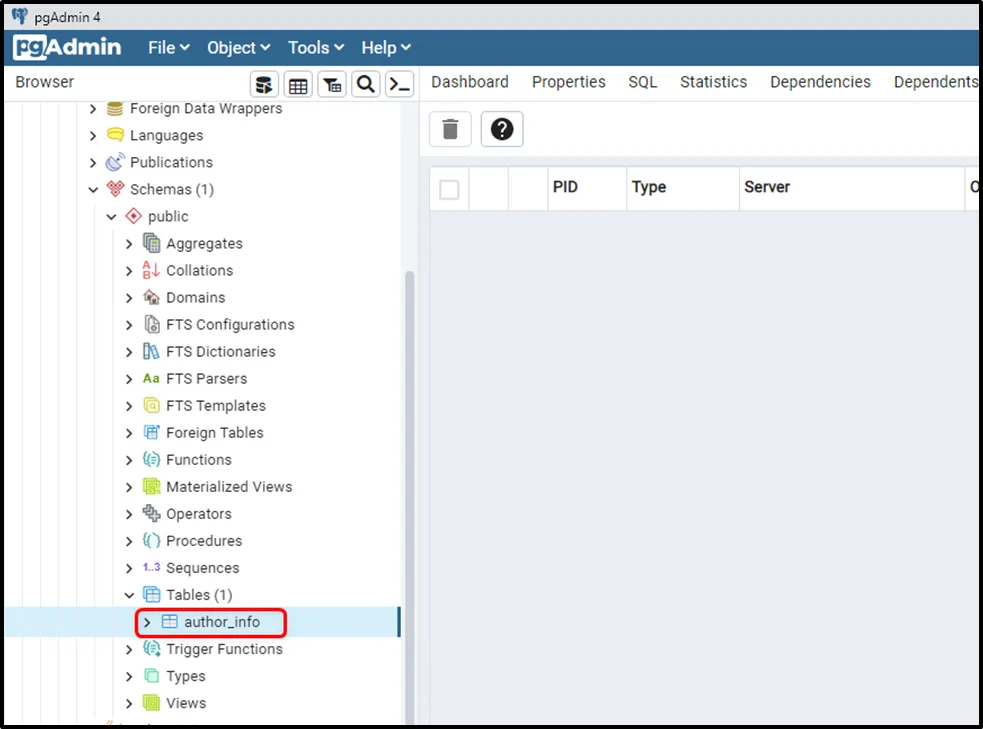The width and height of the screenshot is (983, 729).
Task: Click the question mark help icon
Action: (x=502, y=129)
